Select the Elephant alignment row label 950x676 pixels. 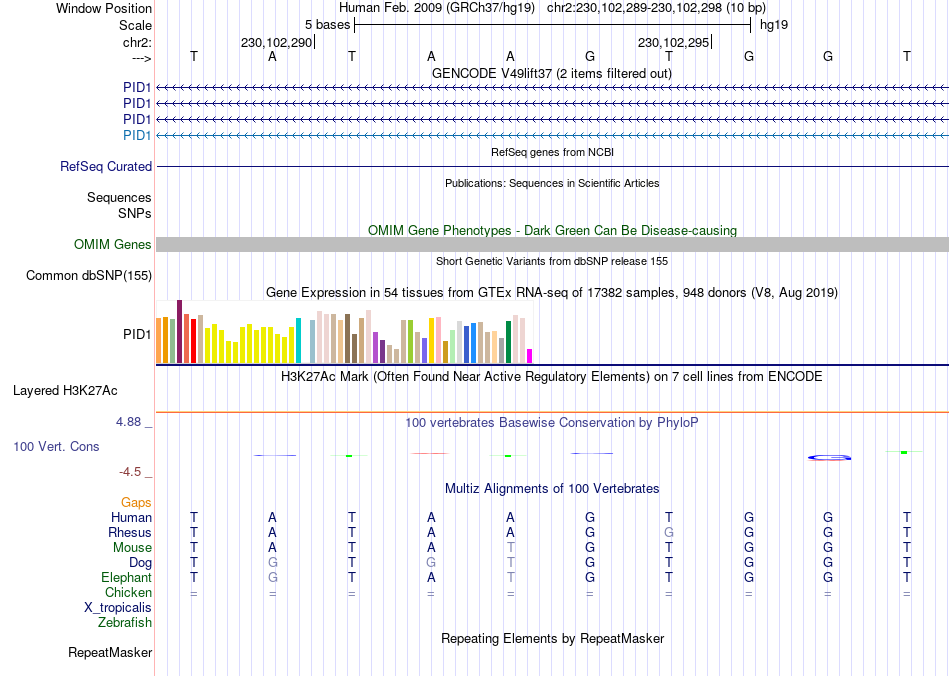tap(126, 577)
